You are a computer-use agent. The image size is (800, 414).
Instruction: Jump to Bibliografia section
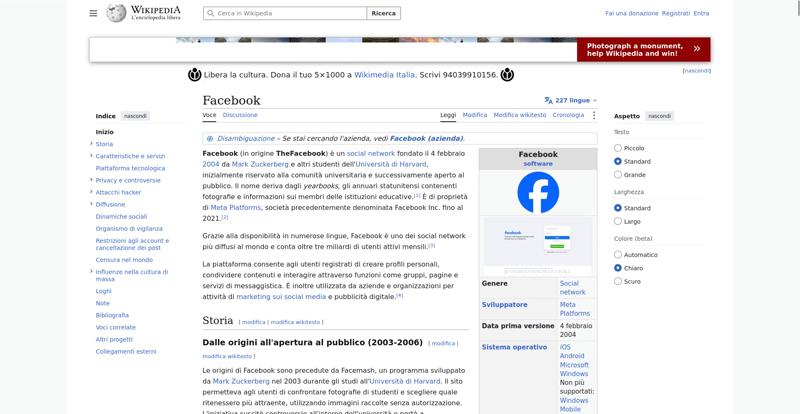[112, 315]
